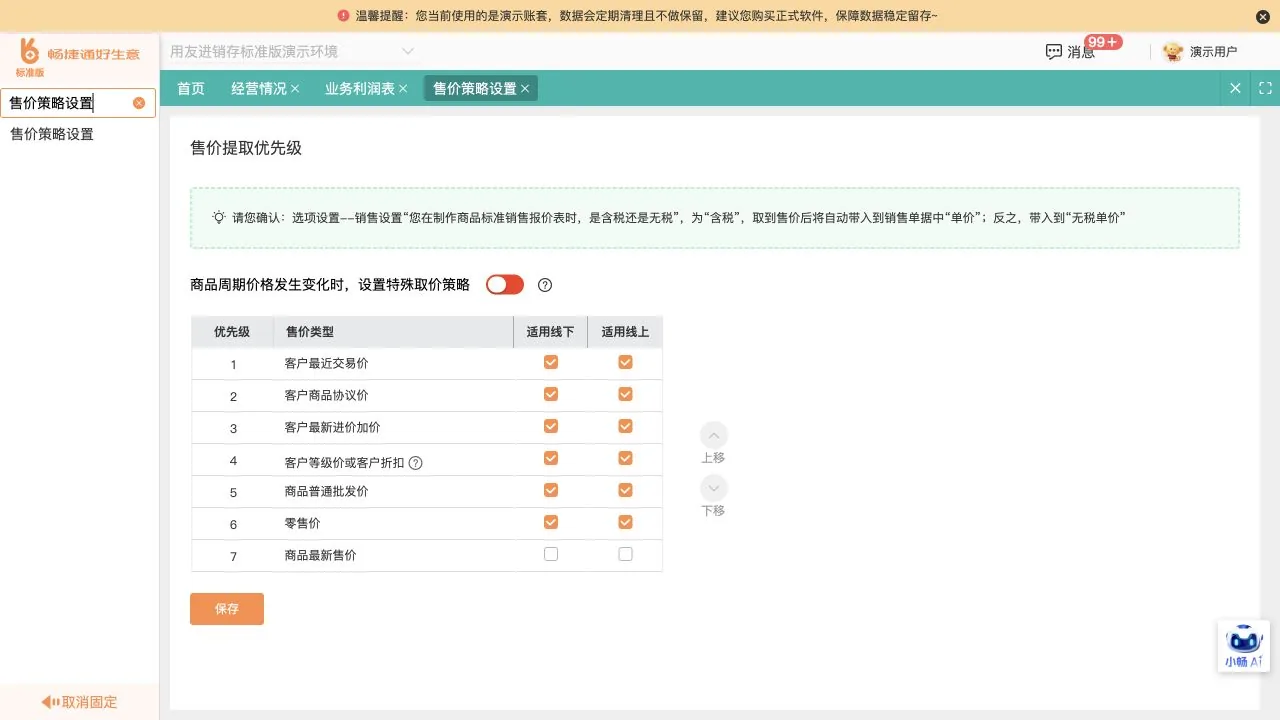Image resolution: width=1280 pixels, height=720 pixels.
Task: Click the help icon beside 客户等级价或客户折扣
Action: [x=416, y=463]
